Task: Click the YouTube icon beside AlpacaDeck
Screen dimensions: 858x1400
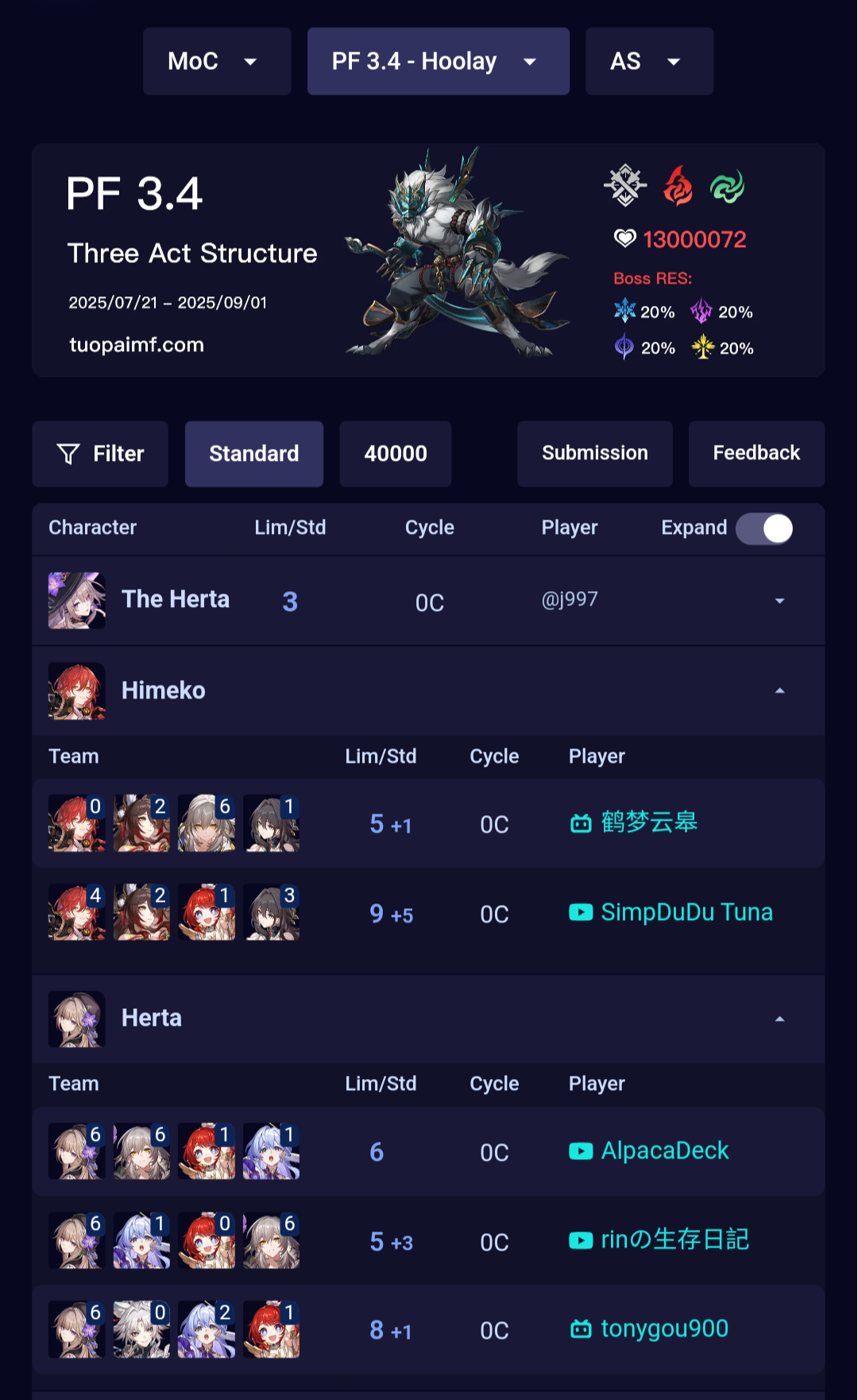Action: tap(581, 1151)
